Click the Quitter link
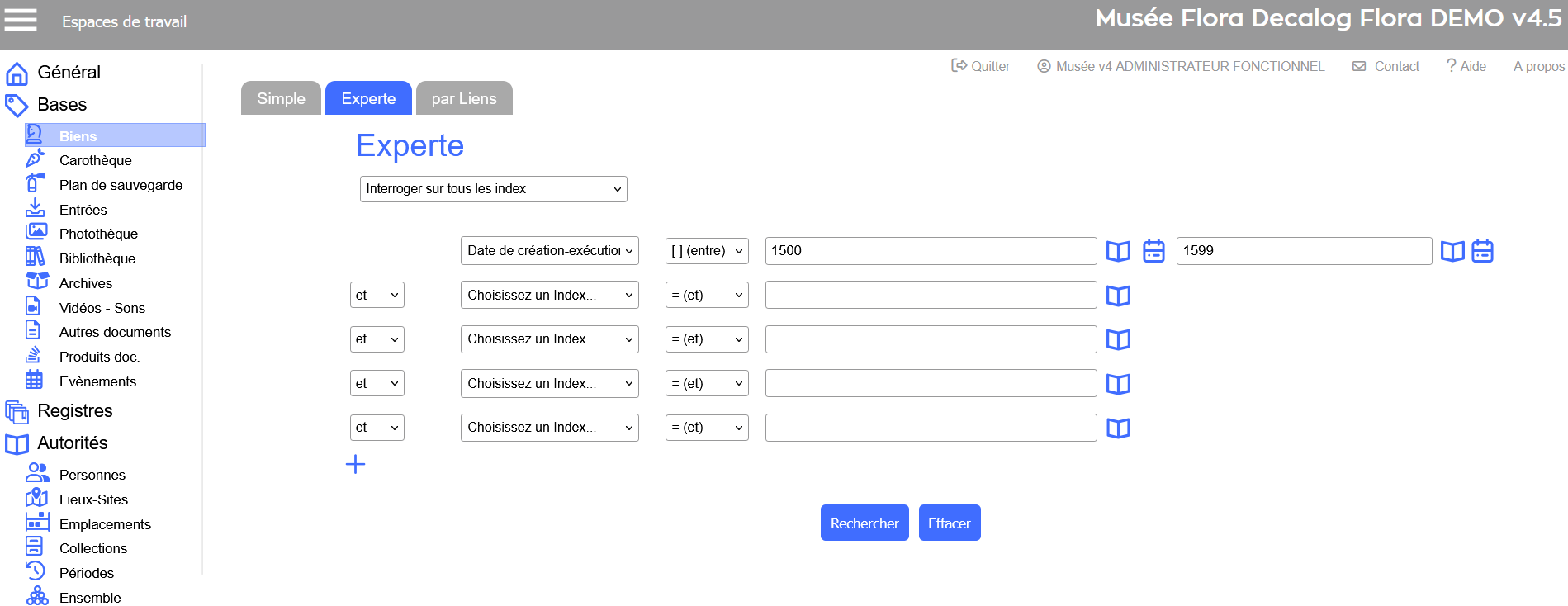Screen dimensions: 1568x606 tap(981, 66)
